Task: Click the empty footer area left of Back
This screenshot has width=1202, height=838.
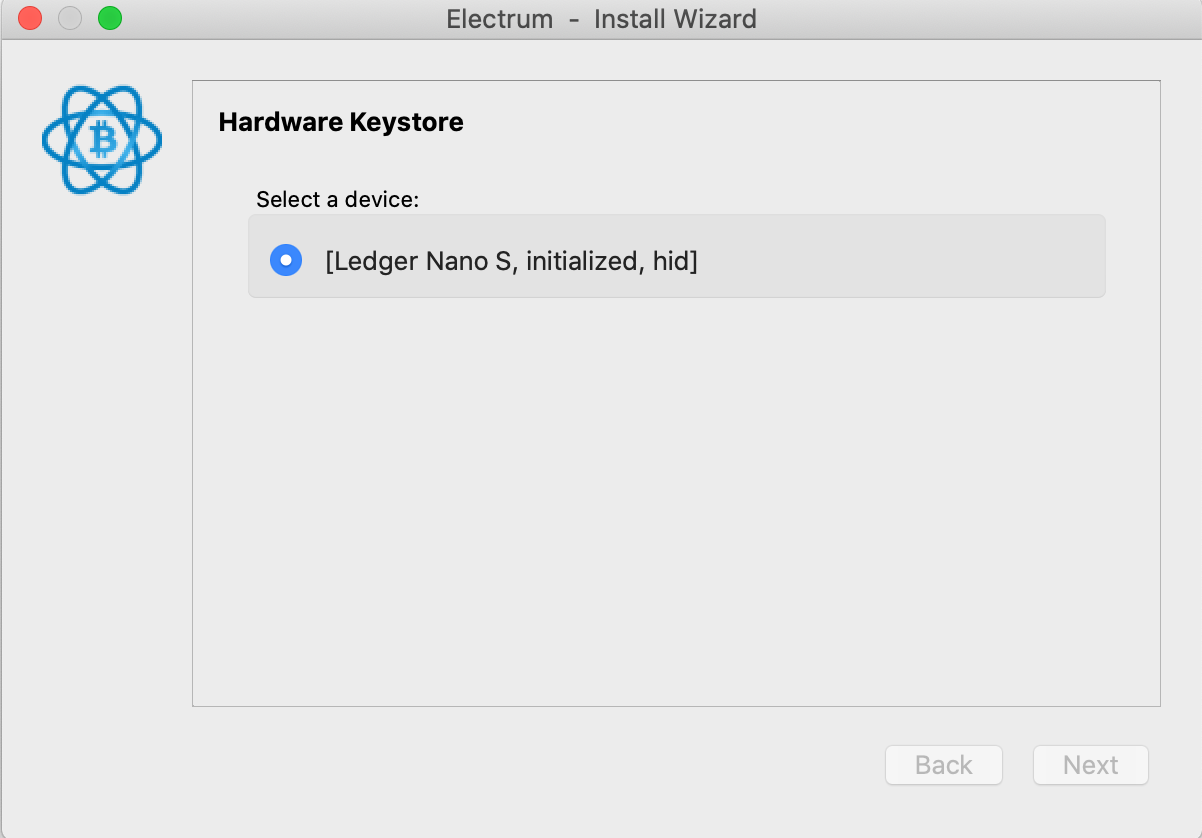Action: (x=500, y=765)
